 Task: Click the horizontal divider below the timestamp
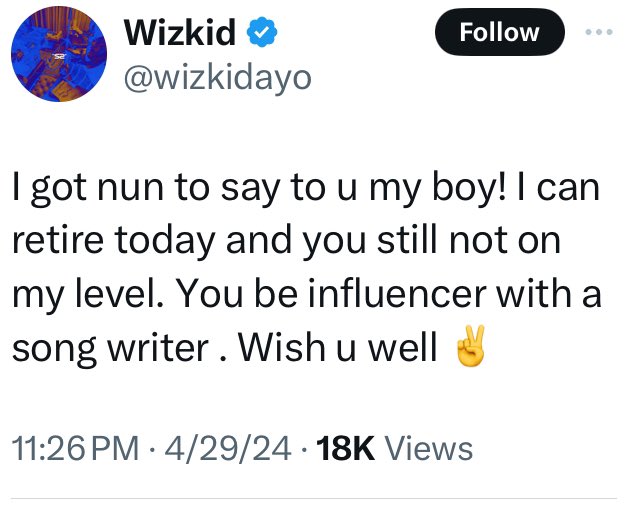click(313, 497)
